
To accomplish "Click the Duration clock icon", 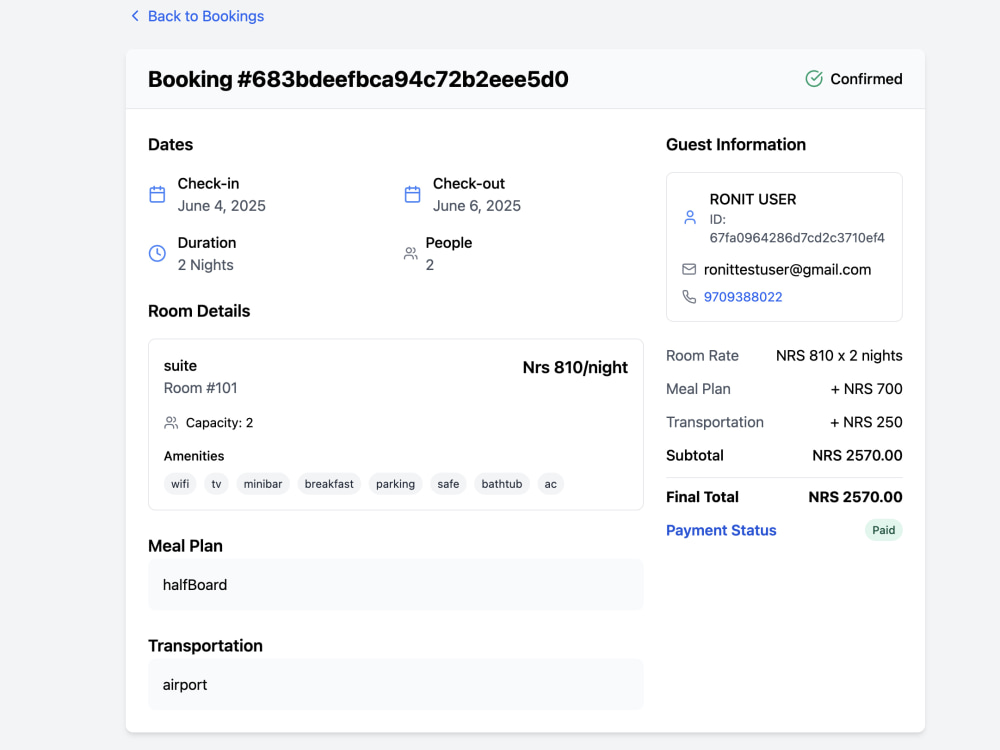I will click(158, 254).
